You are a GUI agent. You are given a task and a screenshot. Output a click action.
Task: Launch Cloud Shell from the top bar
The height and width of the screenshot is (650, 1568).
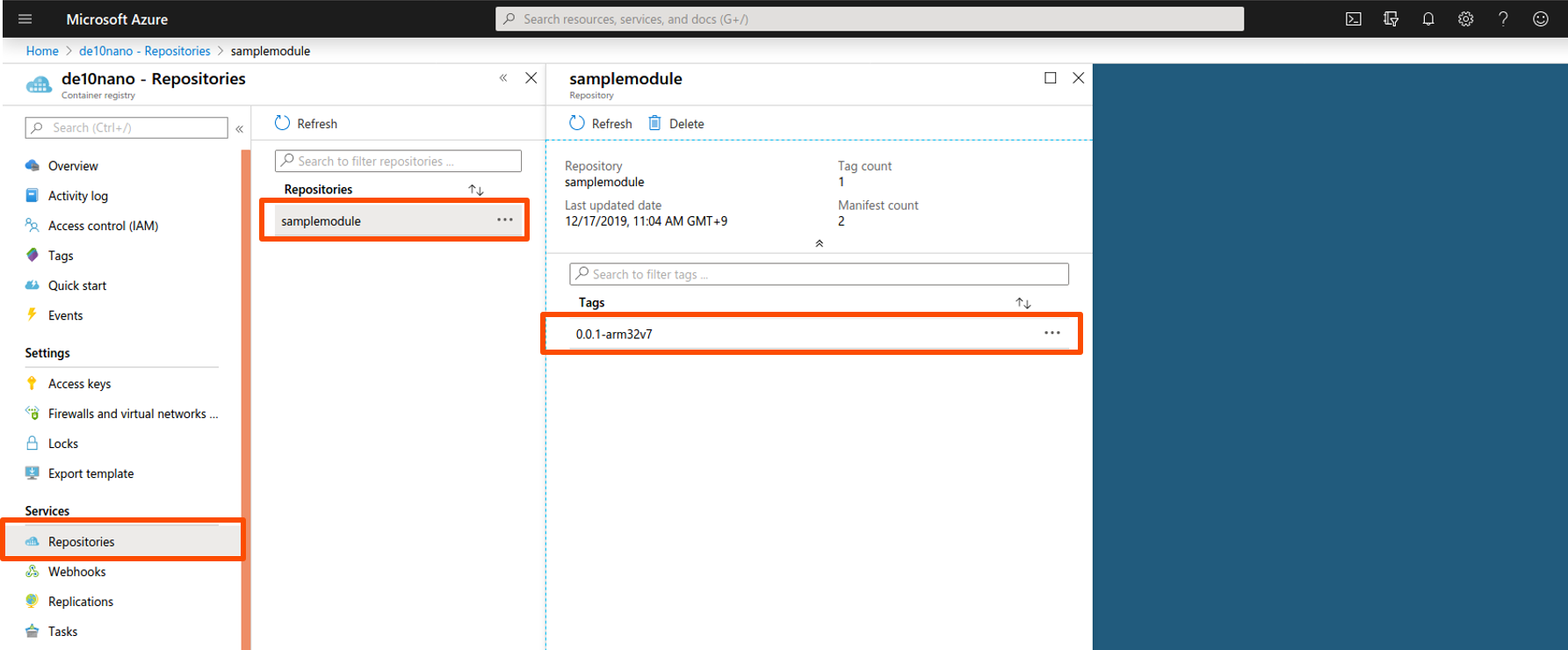click(x=1354, y=18)
